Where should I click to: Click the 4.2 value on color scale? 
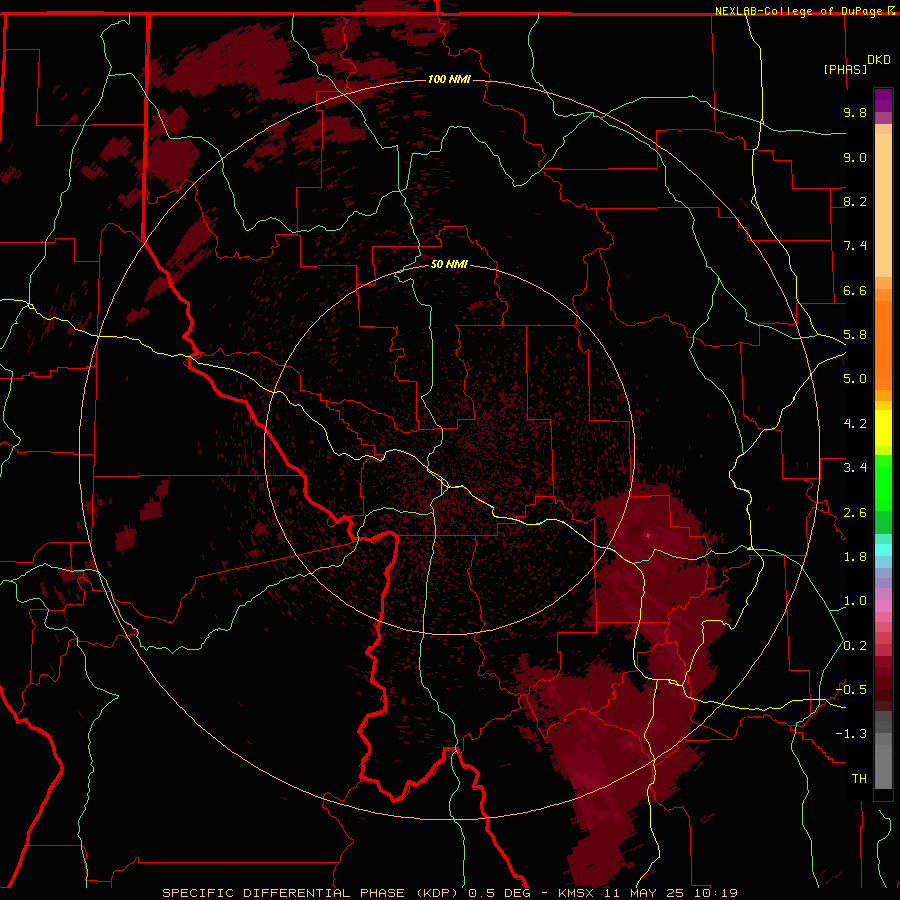[x=855, y=424]
